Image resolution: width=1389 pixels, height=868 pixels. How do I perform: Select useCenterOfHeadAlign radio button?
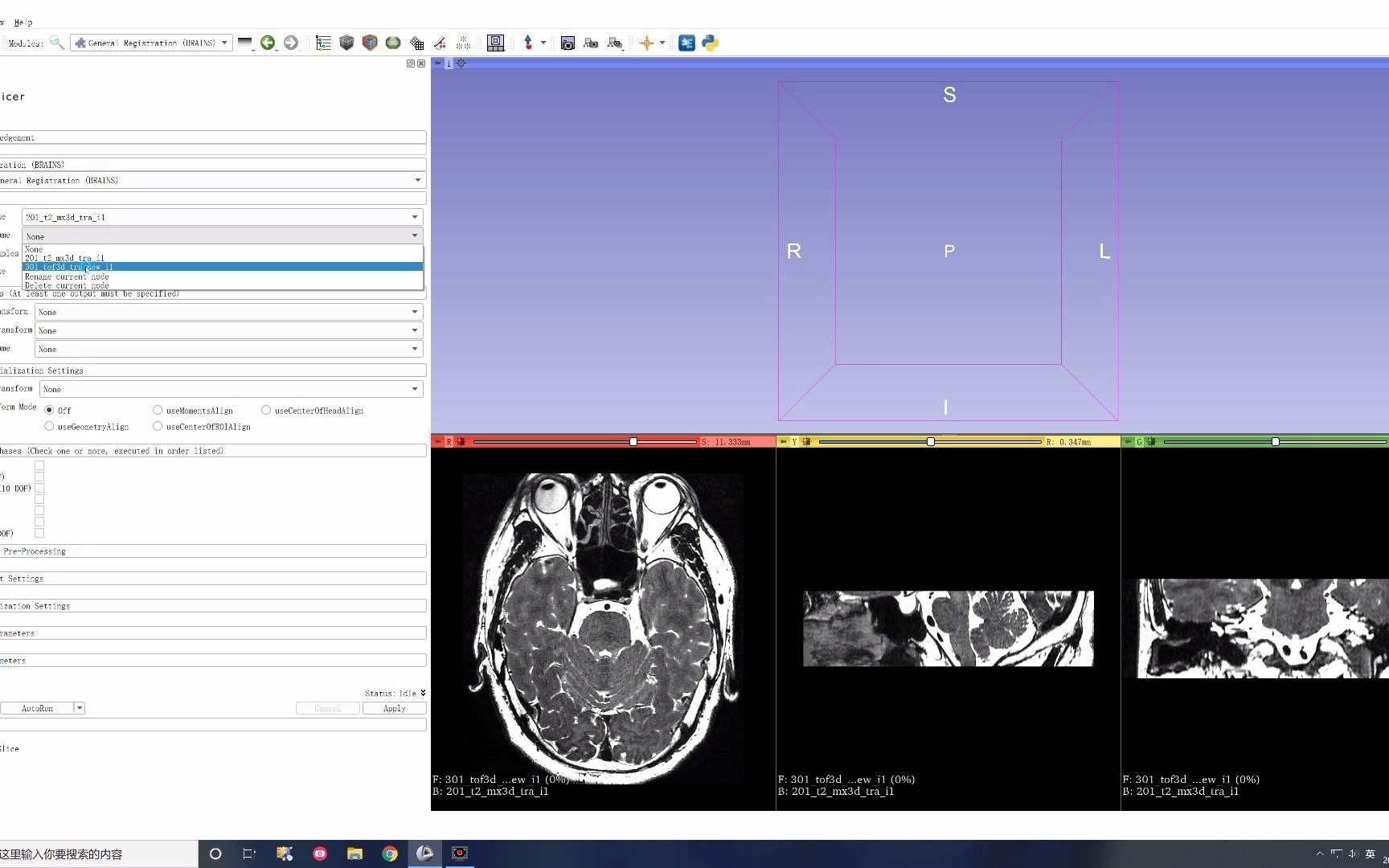point(266,410)
